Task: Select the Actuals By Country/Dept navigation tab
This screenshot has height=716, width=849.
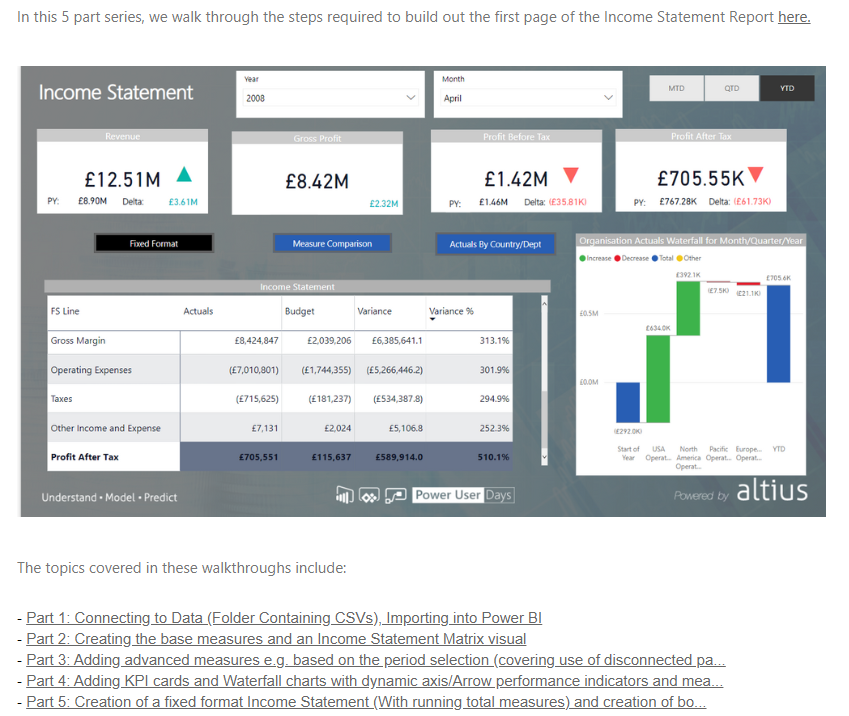Action: 495,243
